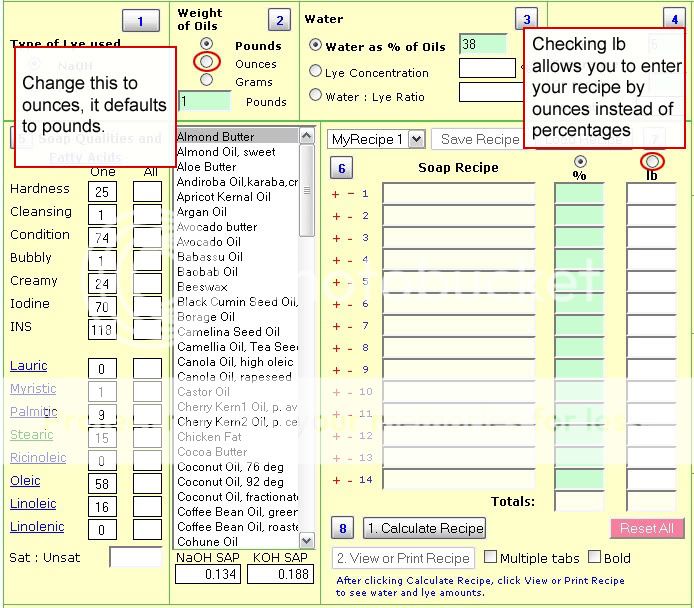Click the step 3 help button
Screen dimensions: 694x608
pos(526,19)
